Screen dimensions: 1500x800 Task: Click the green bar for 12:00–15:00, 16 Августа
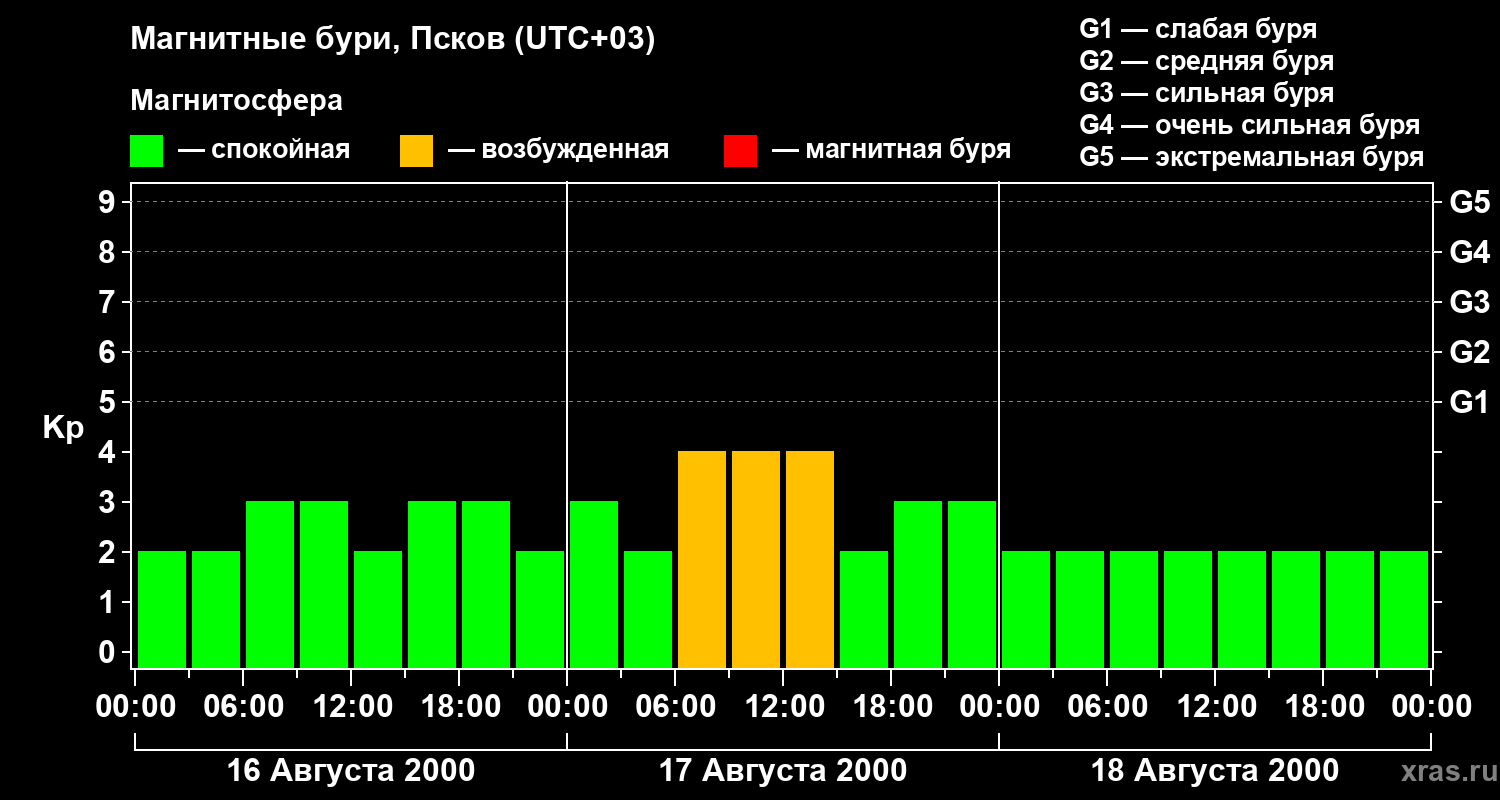(378, 610)
